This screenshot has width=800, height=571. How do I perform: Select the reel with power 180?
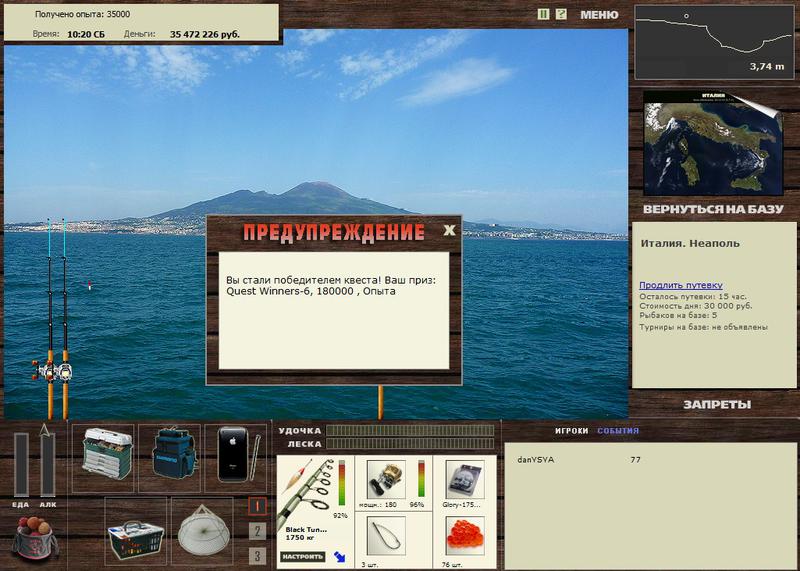386,480
